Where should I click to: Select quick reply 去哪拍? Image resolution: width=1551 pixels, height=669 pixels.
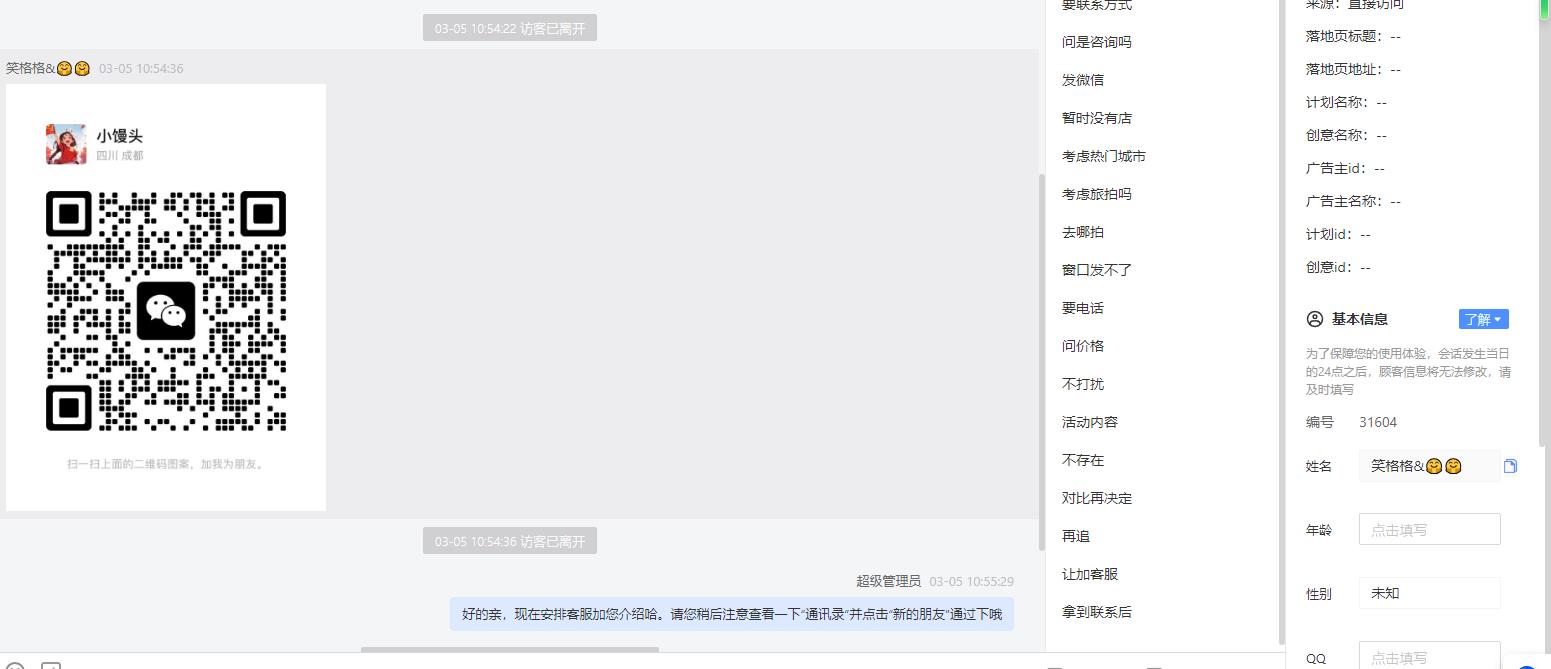click(1082, 232)
